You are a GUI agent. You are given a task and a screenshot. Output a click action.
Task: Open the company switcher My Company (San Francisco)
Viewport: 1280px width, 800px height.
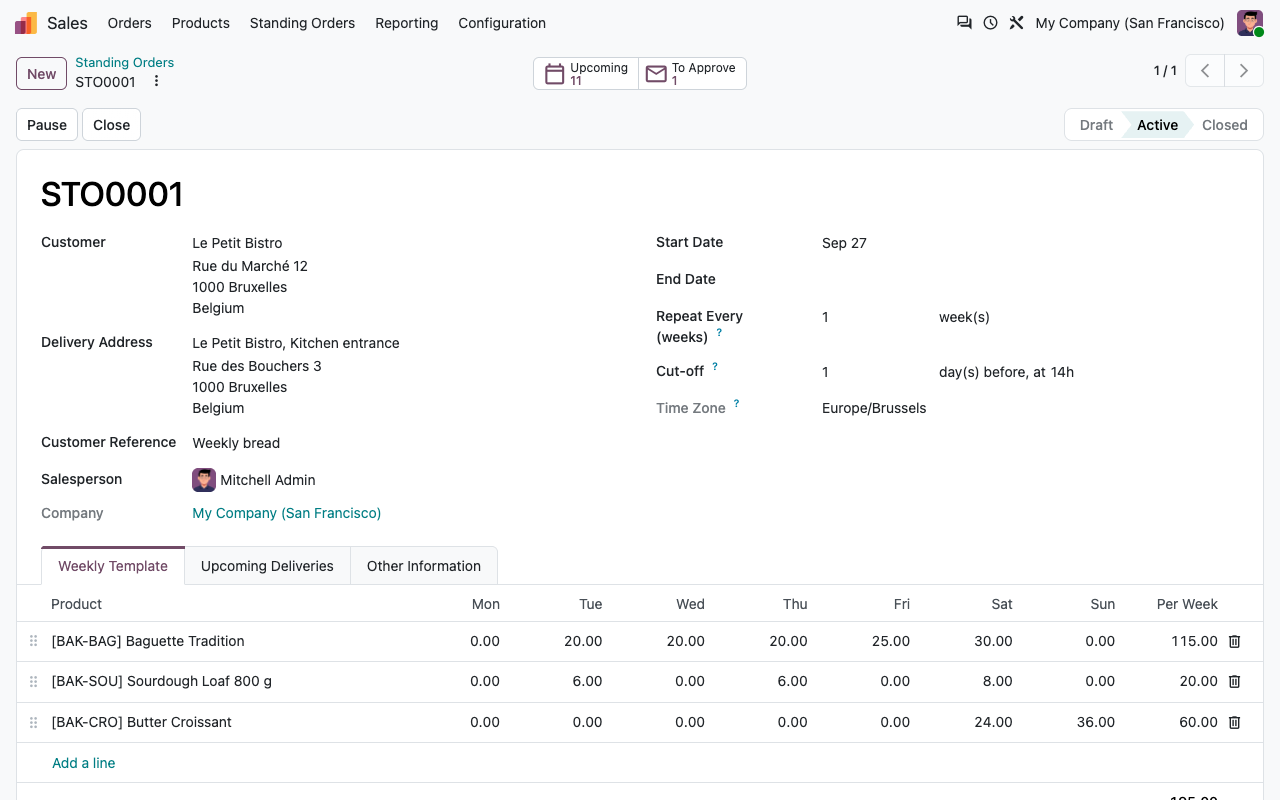1130,23
